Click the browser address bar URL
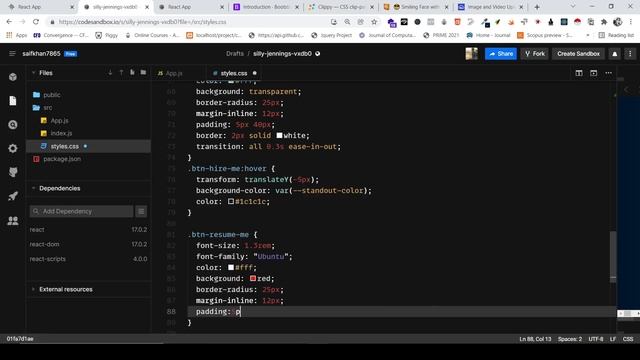640x360 pixels. coord(142,22)
